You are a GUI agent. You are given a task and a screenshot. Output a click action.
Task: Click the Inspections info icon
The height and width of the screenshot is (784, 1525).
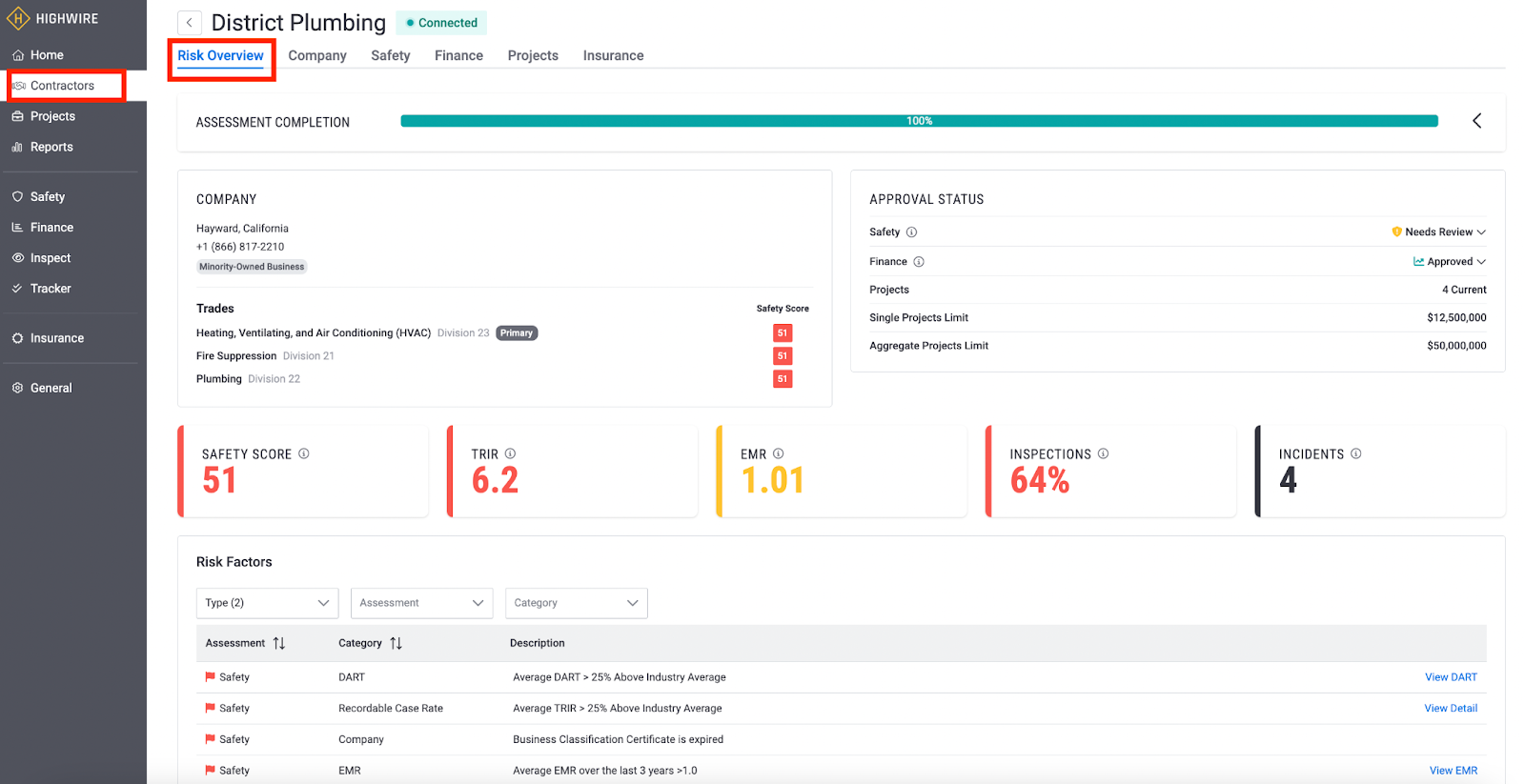point(1103,453)
